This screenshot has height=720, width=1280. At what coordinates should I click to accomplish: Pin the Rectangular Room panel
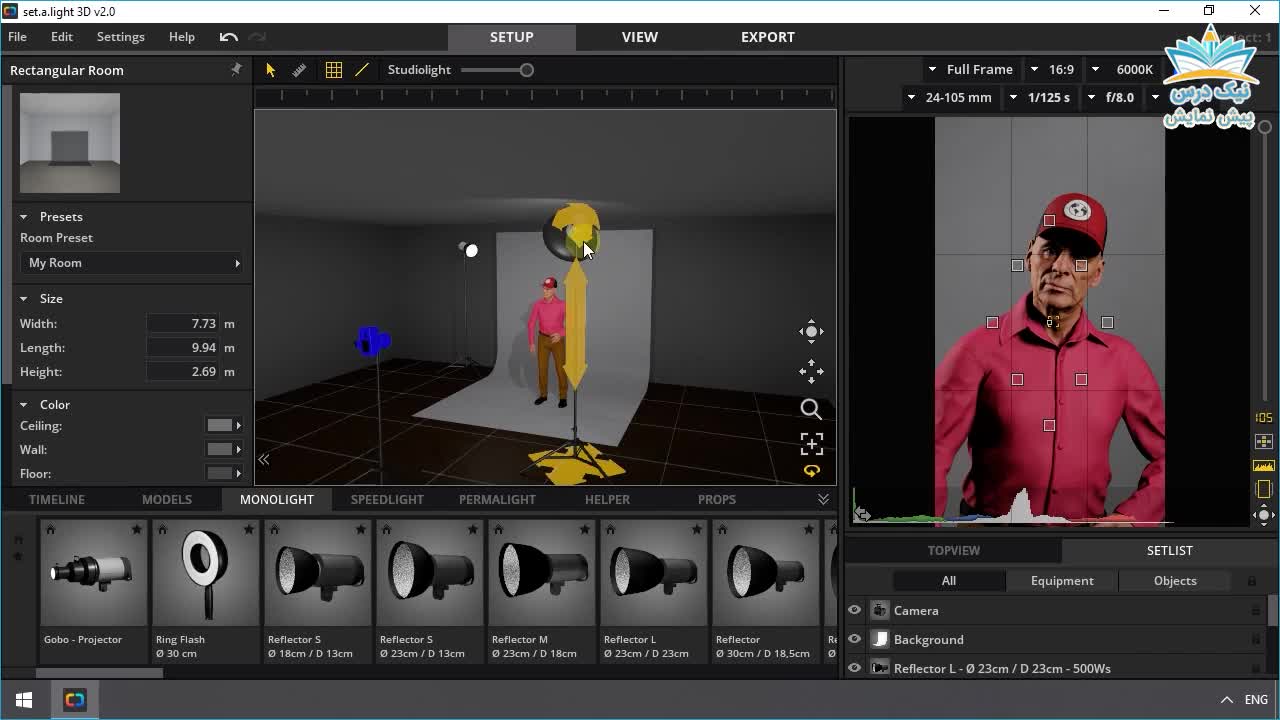click(236, 70)
